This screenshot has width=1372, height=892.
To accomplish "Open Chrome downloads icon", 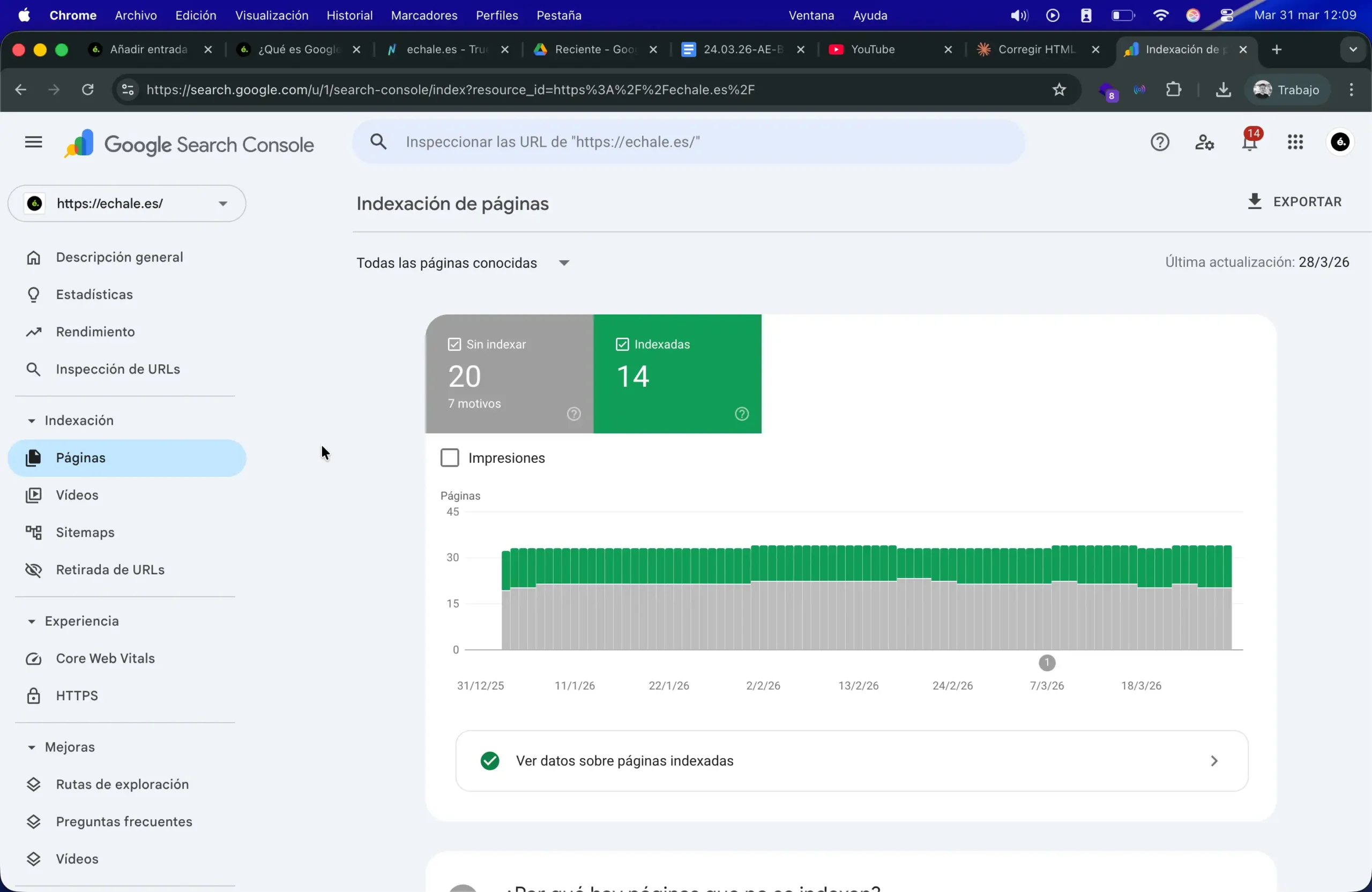I will point(1222,89).
